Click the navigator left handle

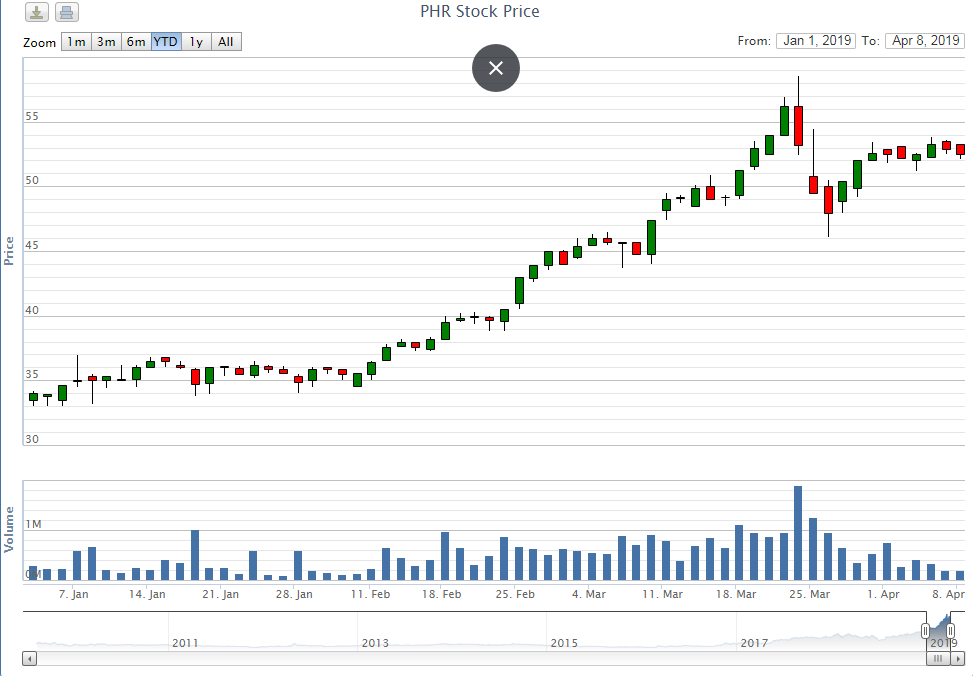tap(925, 631)
